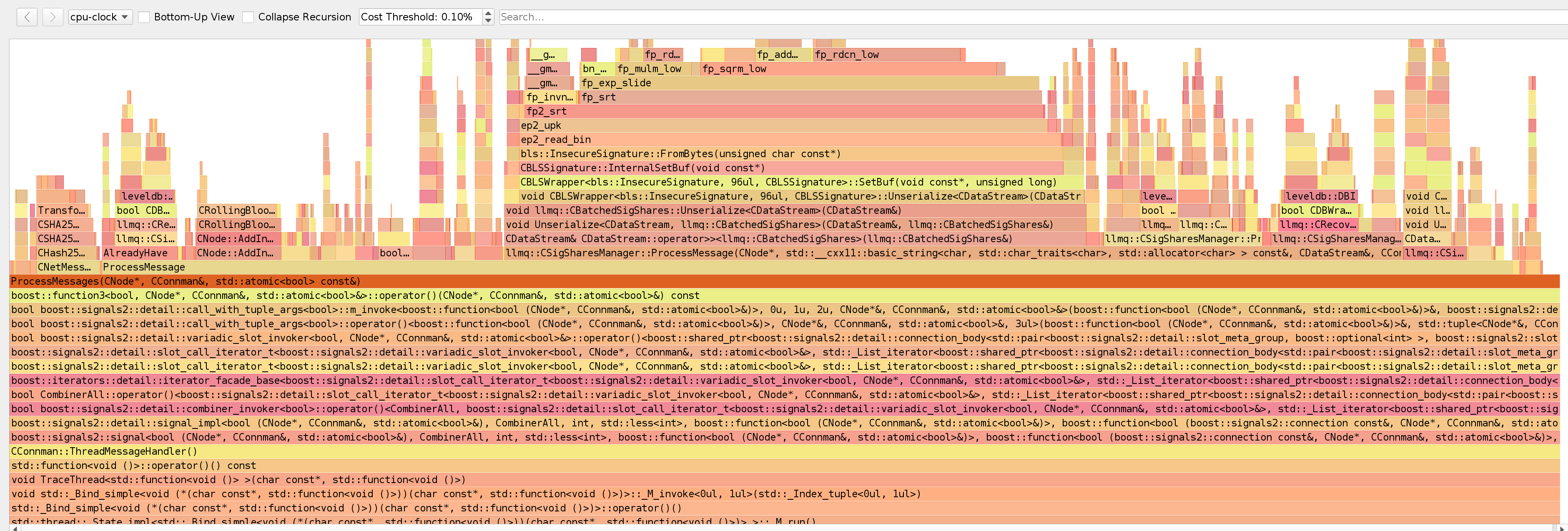Select the void Unserialize<CDataStream, llmq::CBatchedSigShares> frame
The height and width of the screenshot is (531, 1568).
[795, 224]
